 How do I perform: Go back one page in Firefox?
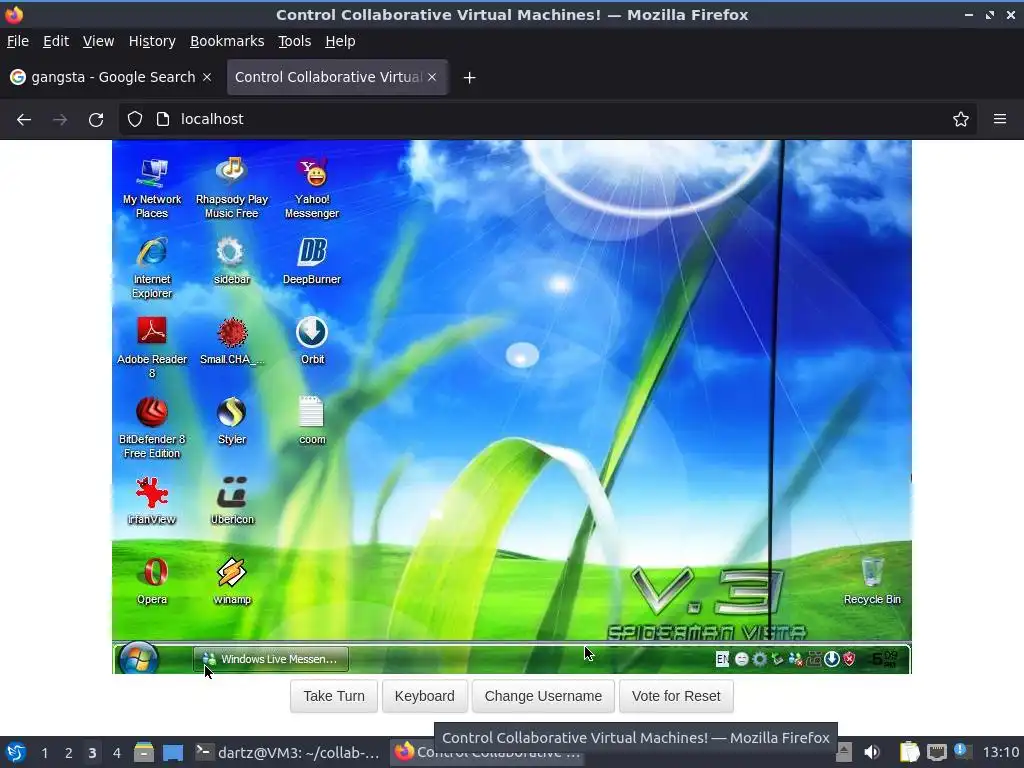tap(24, 120)
